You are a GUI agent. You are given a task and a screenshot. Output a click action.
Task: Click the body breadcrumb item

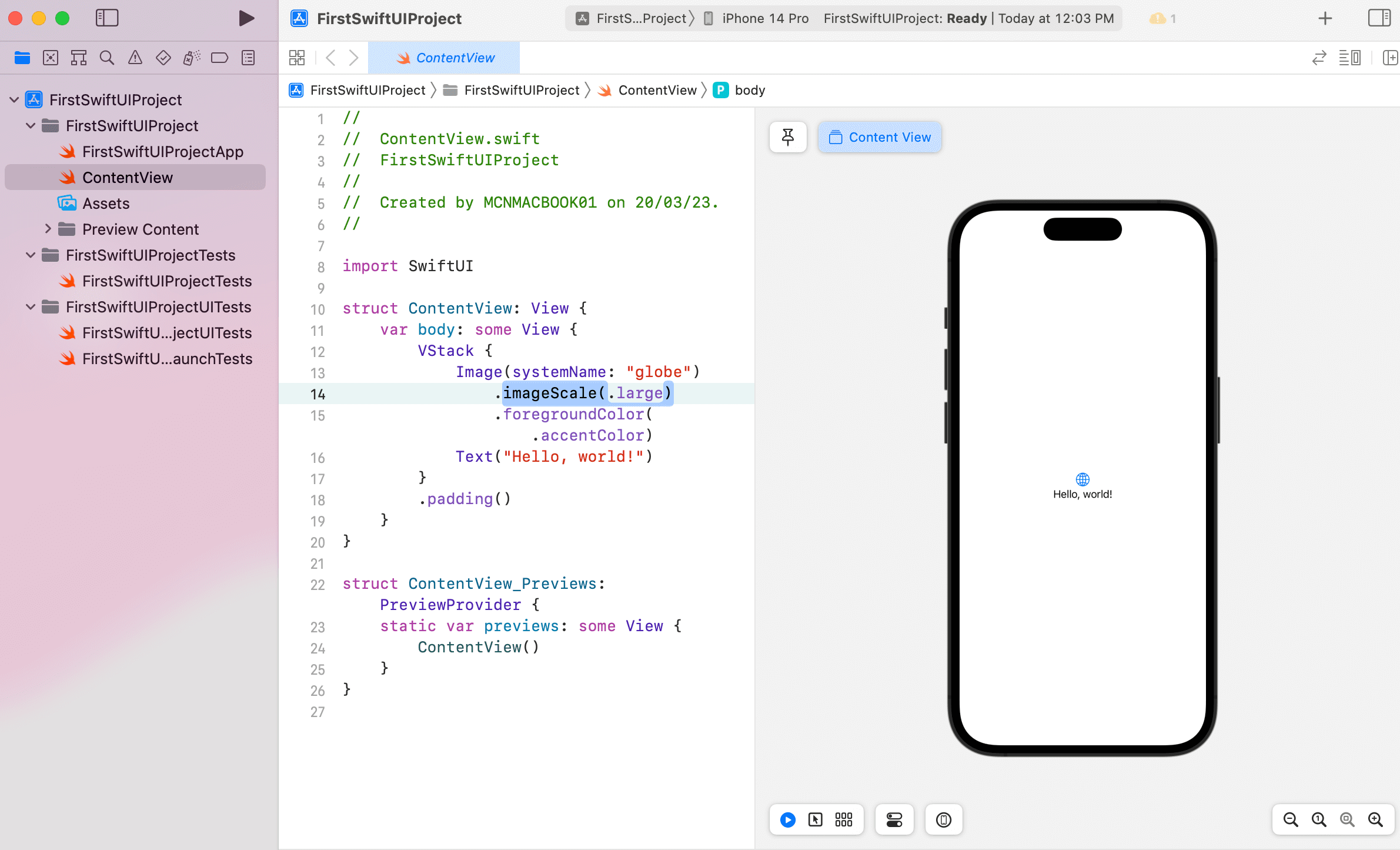pyautogui.click(x=749, y=90)
